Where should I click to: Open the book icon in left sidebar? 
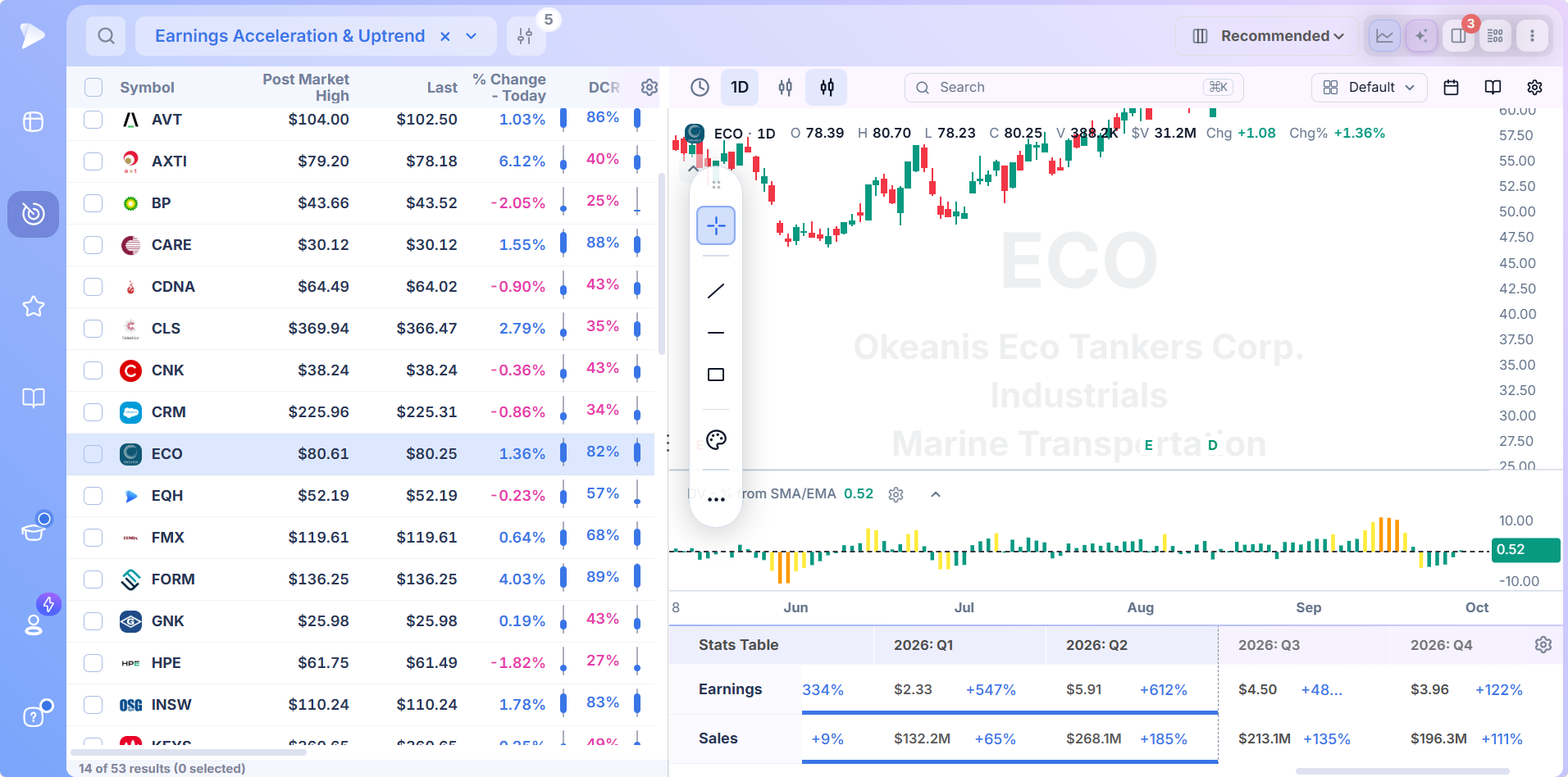point(34,398)
